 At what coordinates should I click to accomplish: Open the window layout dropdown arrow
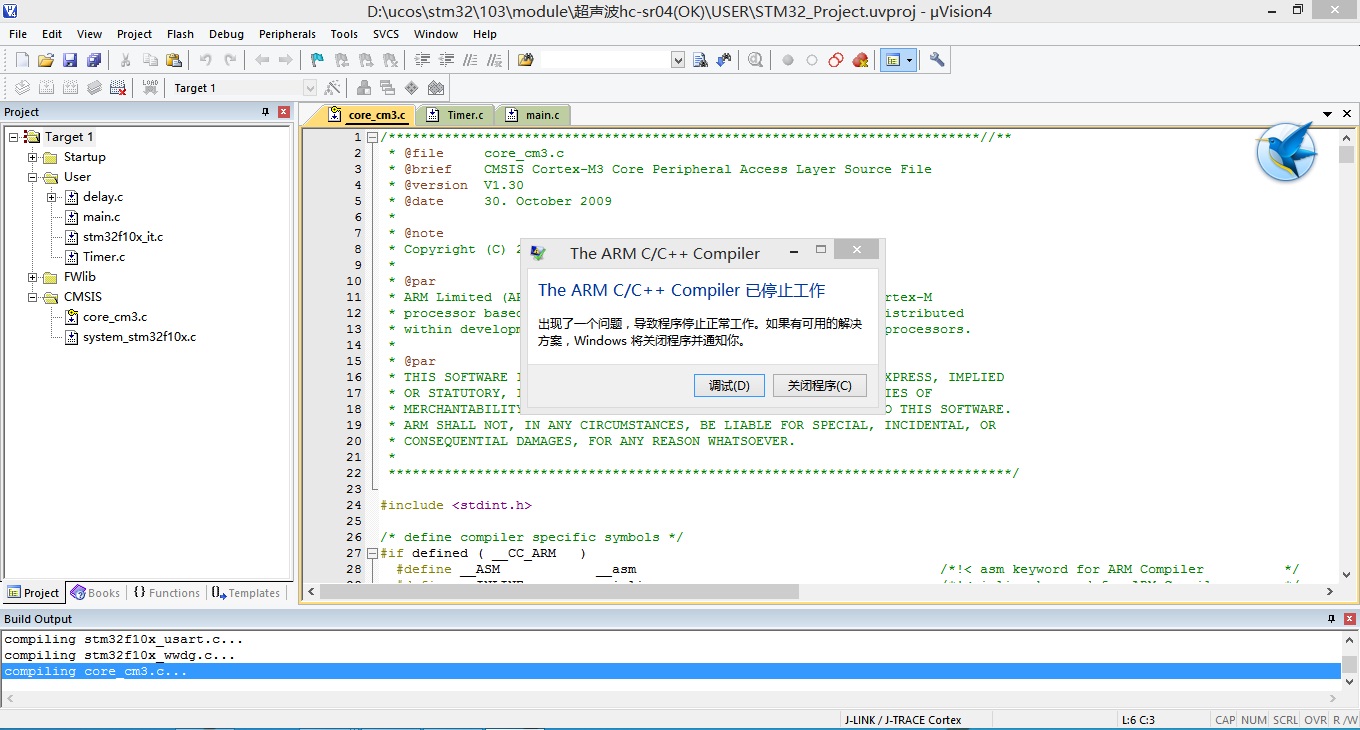(910, 60)
